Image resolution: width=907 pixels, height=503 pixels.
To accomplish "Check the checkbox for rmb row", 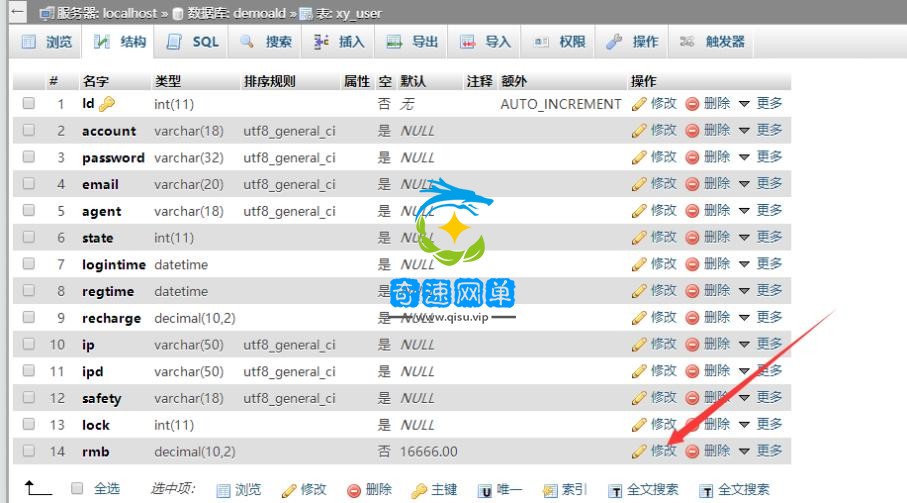I will coord(28,450).
